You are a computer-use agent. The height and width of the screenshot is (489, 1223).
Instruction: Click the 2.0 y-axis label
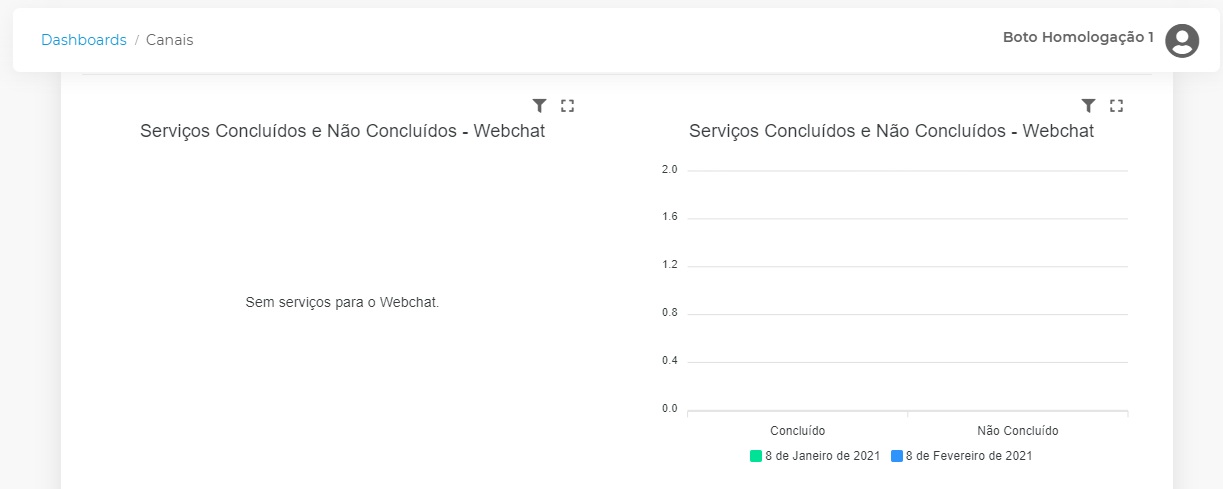click(x=669, y=170)
